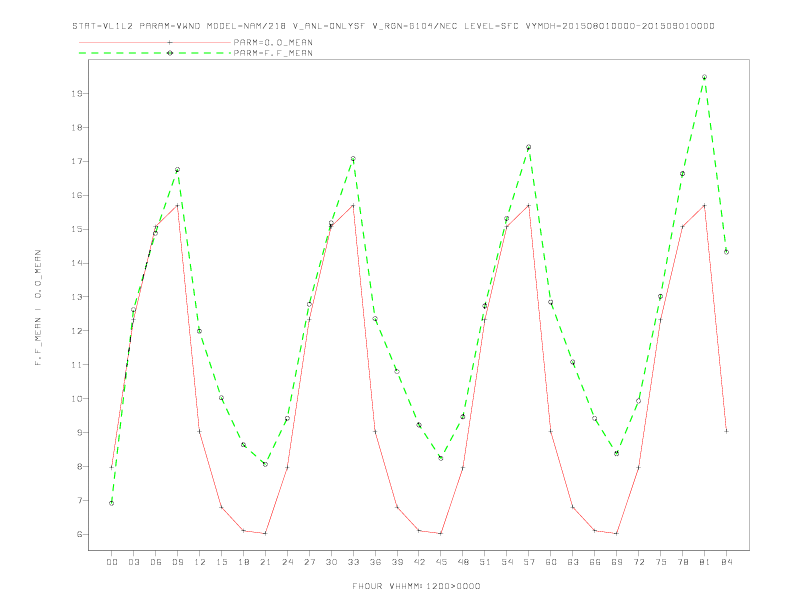The height and width of the screenshot is (612, 792).
Task: Select the PARM=O.O_MEAN legend label
Action: point(273,42)
